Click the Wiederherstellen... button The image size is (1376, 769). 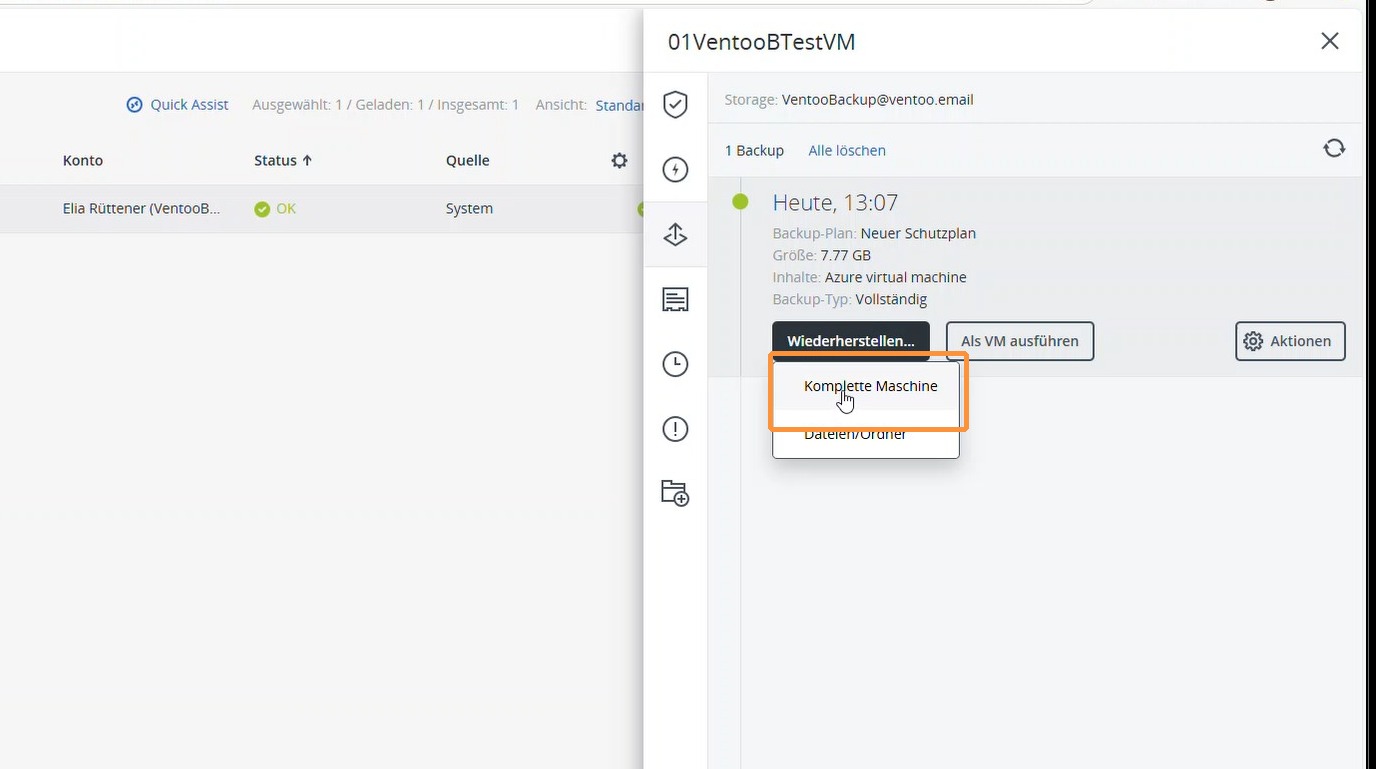(x=851, y=341)
